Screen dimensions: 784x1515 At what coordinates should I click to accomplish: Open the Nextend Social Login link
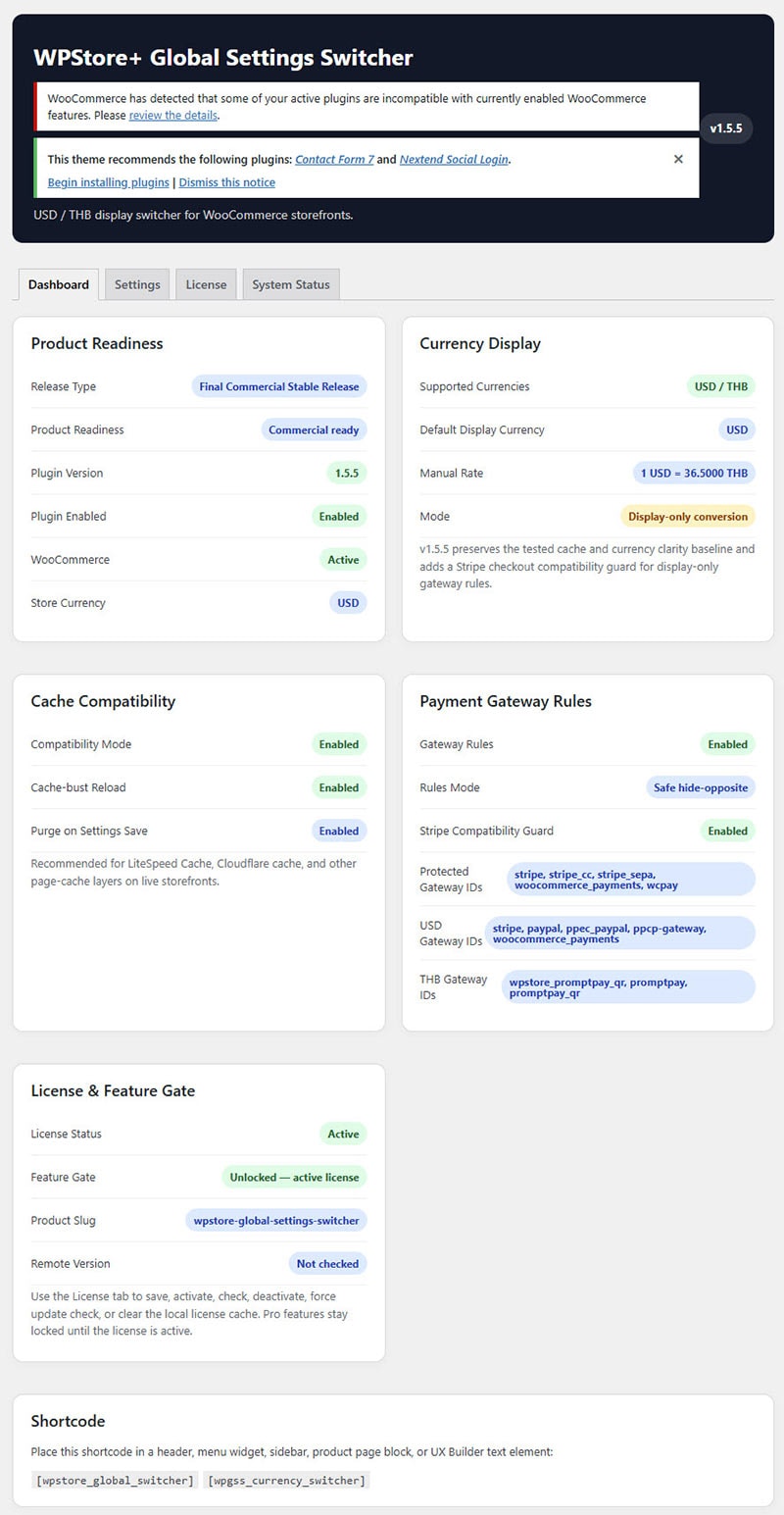(x=454, y=159)
